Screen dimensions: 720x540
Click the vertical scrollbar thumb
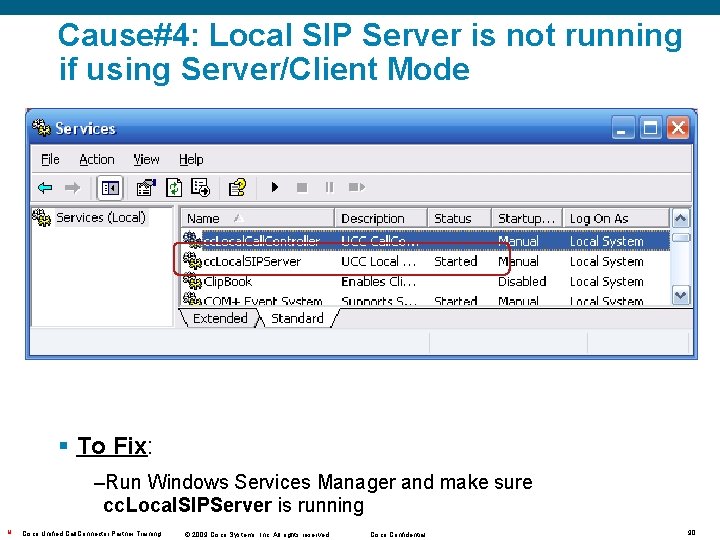click(681, 237)
